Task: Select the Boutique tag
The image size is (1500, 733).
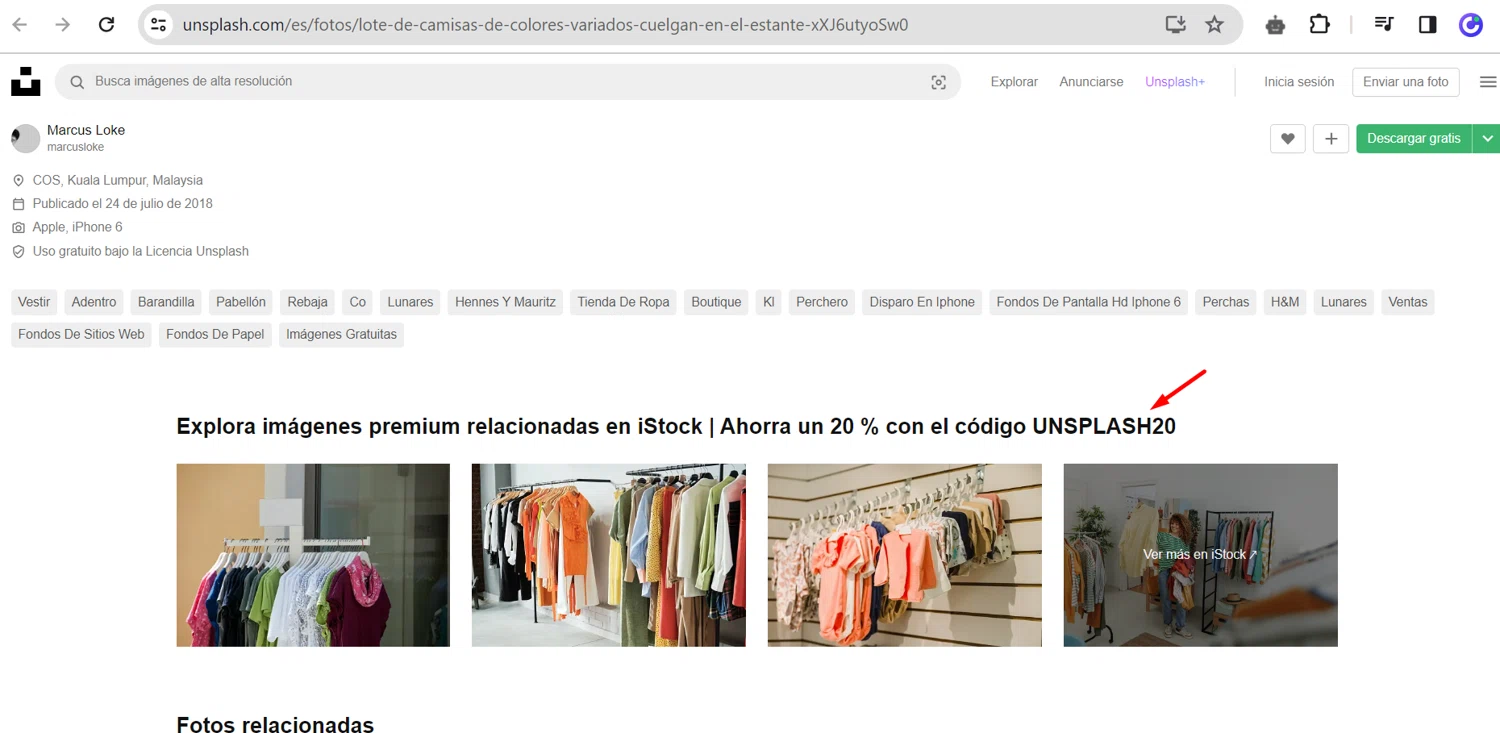Action: pos(716,302)
